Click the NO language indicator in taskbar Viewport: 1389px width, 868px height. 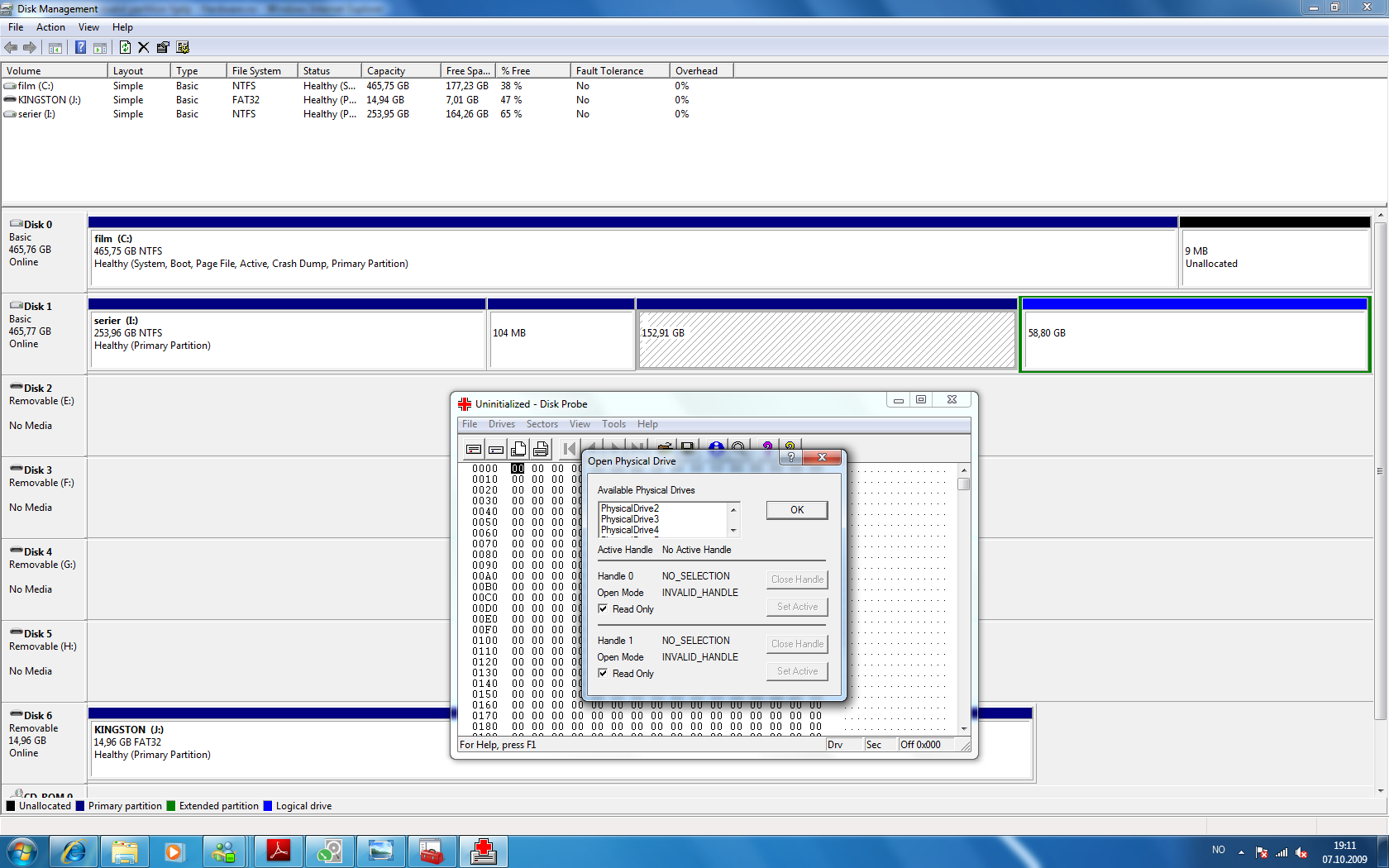click(1219, 850)
